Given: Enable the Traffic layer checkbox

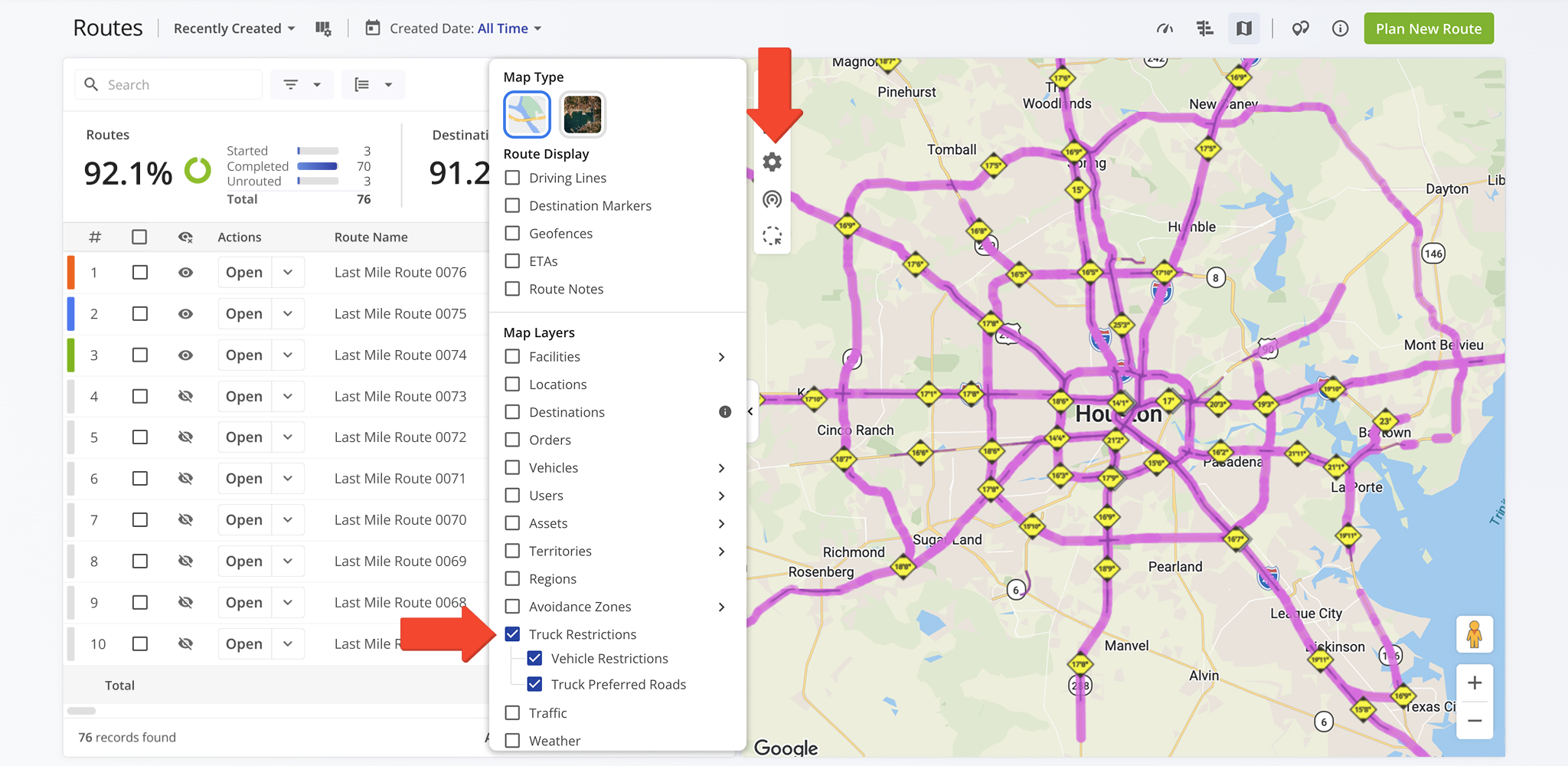Looking at the screenshot, I should click(x=513, y=713).
